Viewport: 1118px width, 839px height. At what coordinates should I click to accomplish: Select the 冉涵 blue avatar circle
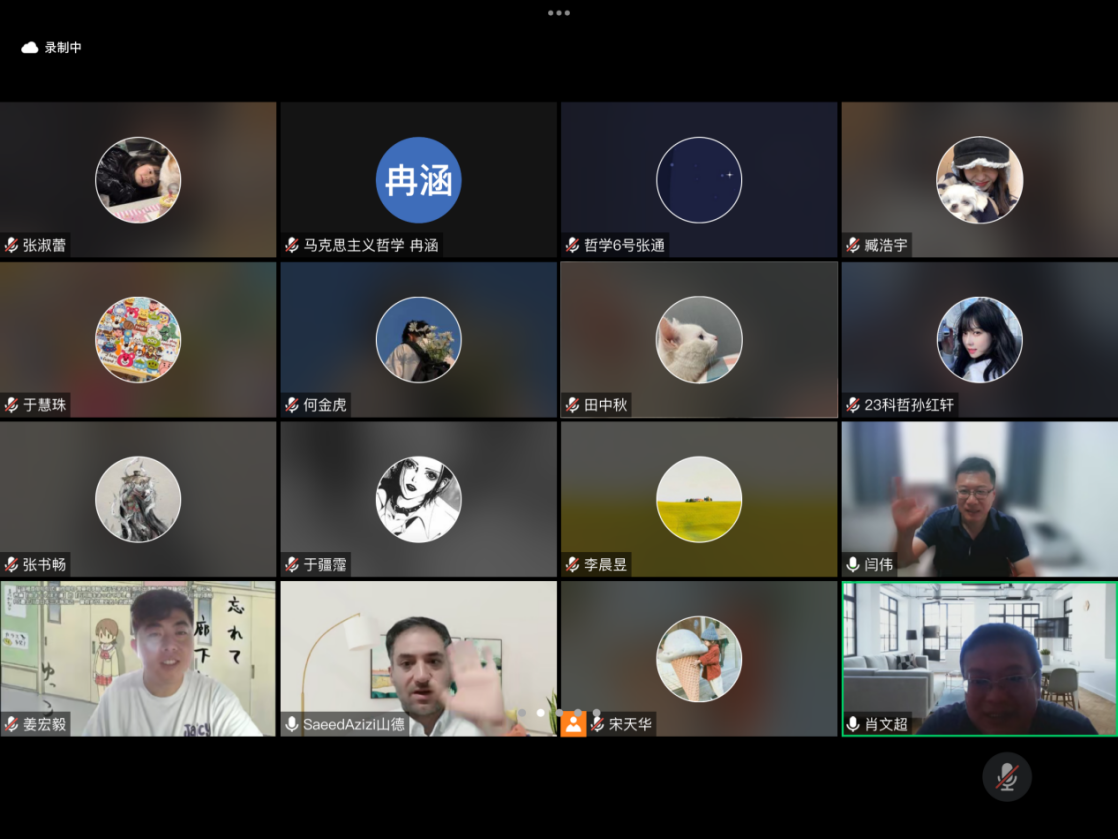click(x=418, y=180)
